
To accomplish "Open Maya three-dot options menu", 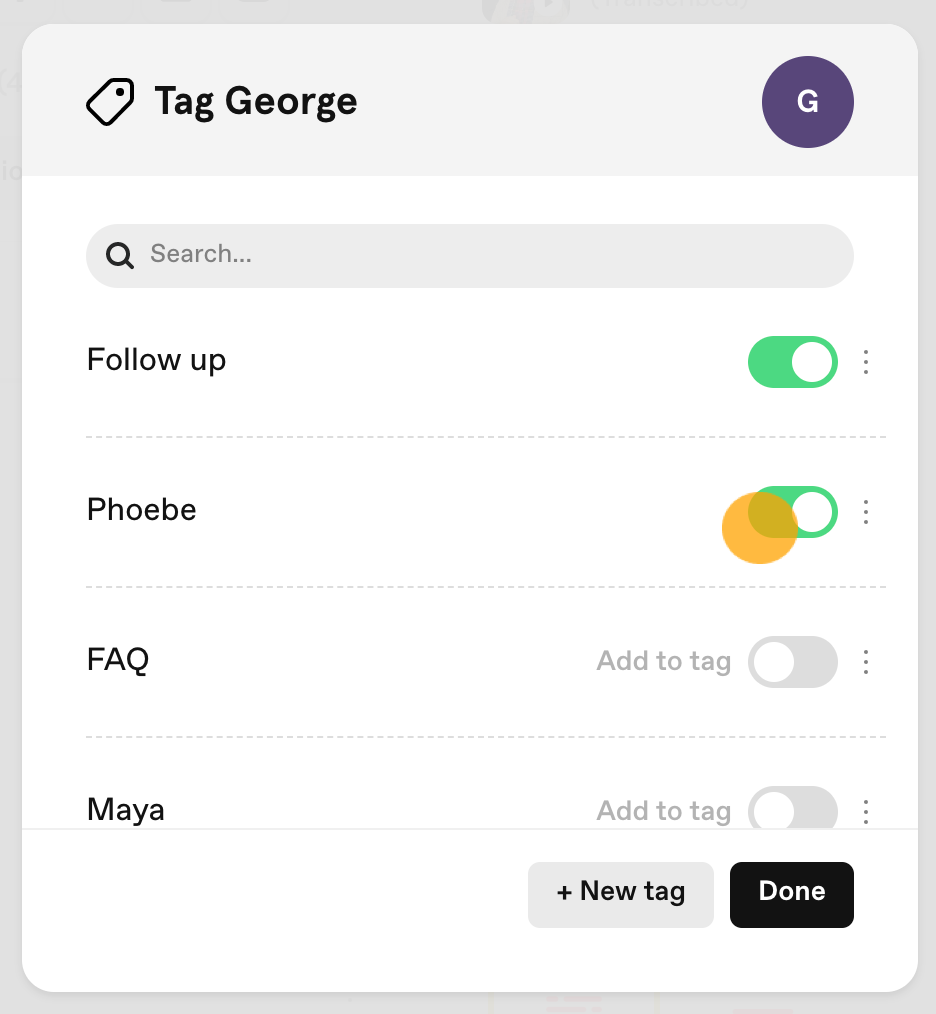I will [865, 811].
